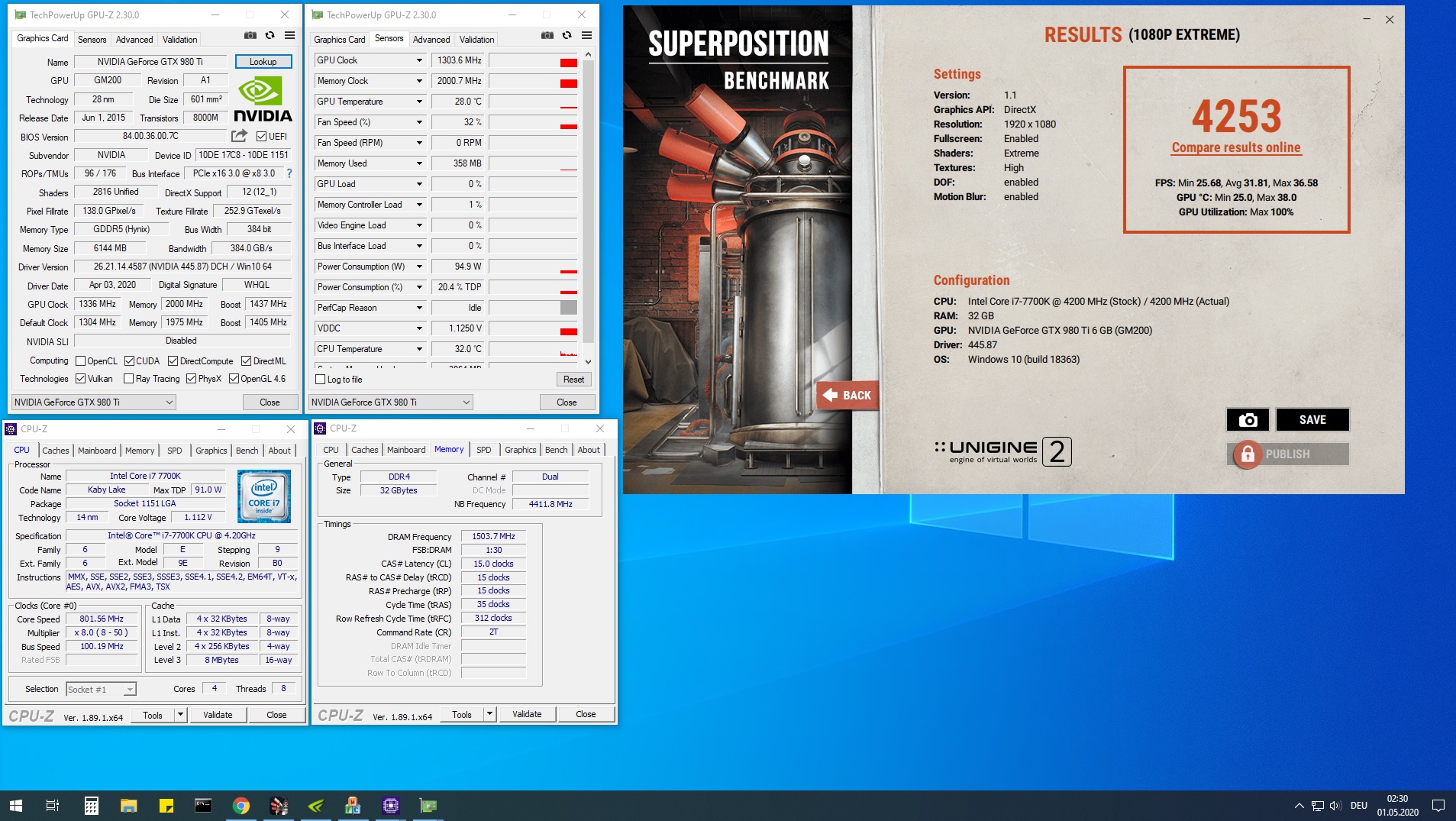Toggle the Ray Tracing checkbox
Screen dimensions: 1456x821
(129, 379)
